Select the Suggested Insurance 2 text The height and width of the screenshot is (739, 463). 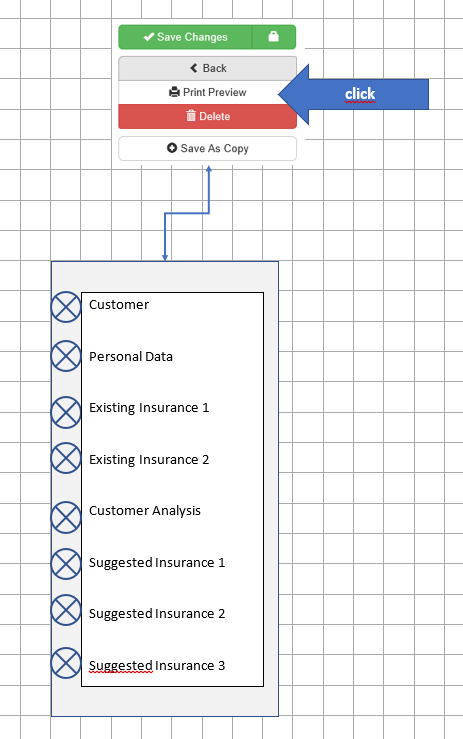click(157, 614)
